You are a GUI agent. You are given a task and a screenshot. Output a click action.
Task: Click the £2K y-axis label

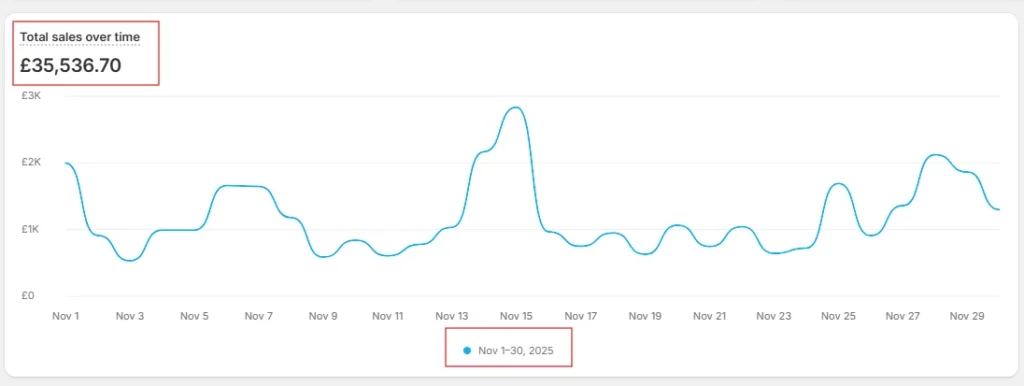(31, 162)
